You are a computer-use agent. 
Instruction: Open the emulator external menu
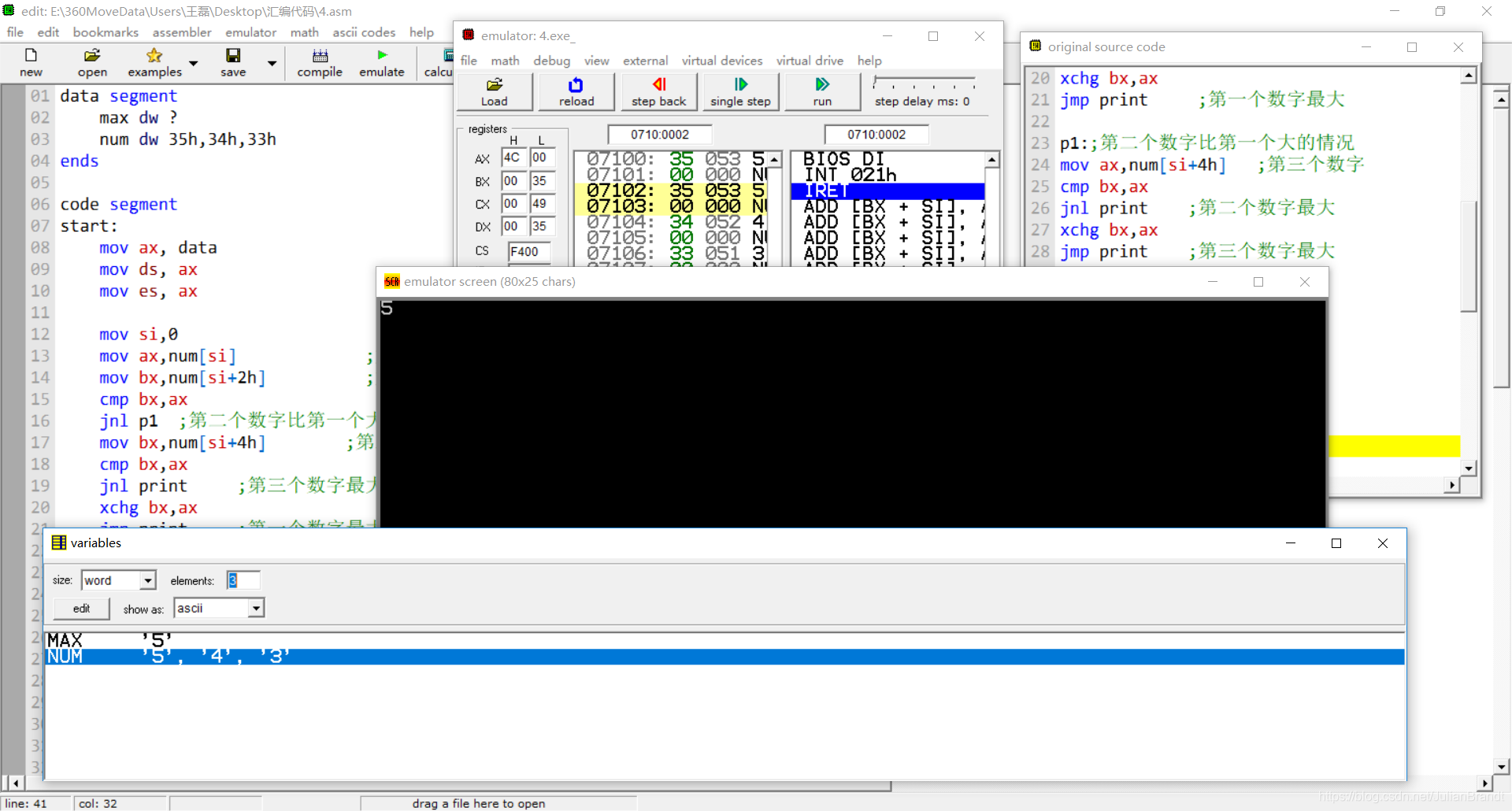pyautogui.click(x=645, y=61)
